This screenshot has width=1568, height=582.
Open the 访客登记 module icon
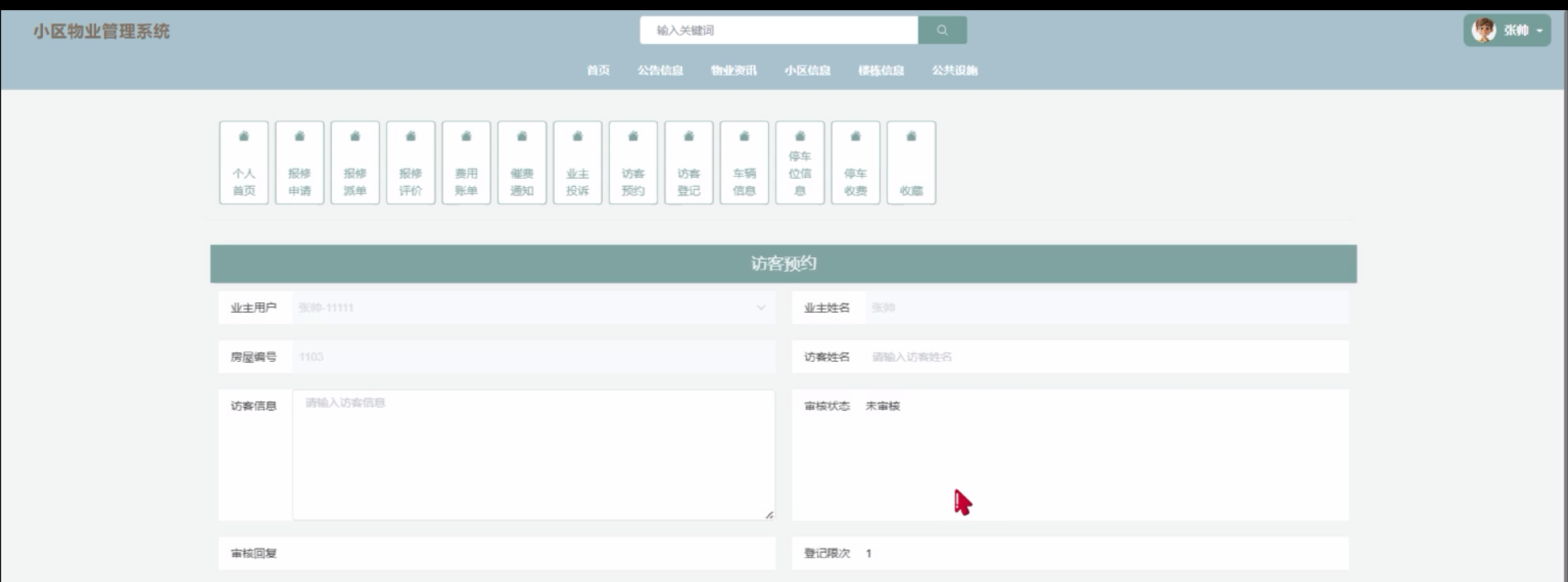point(688,162)
